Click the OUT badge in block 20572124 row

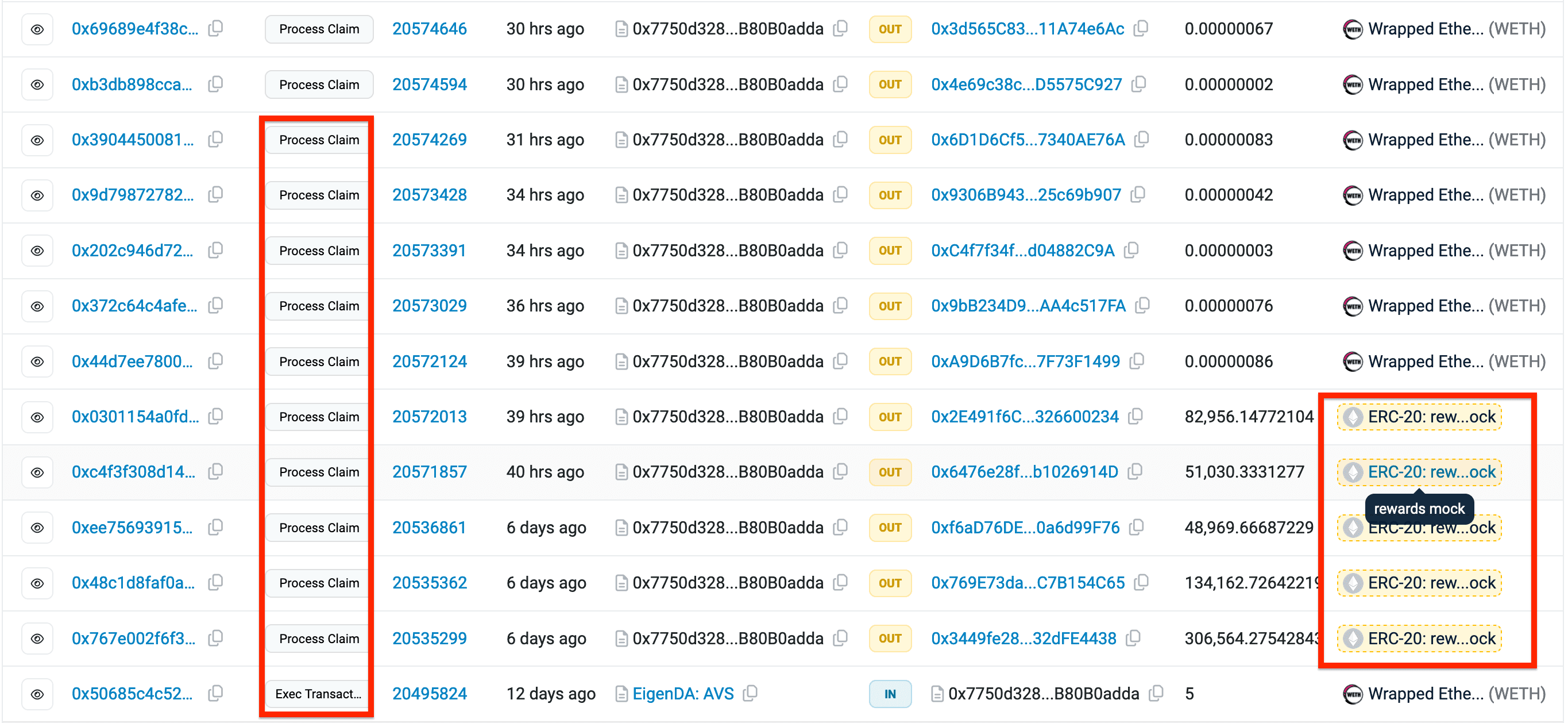tap(889, 362)
